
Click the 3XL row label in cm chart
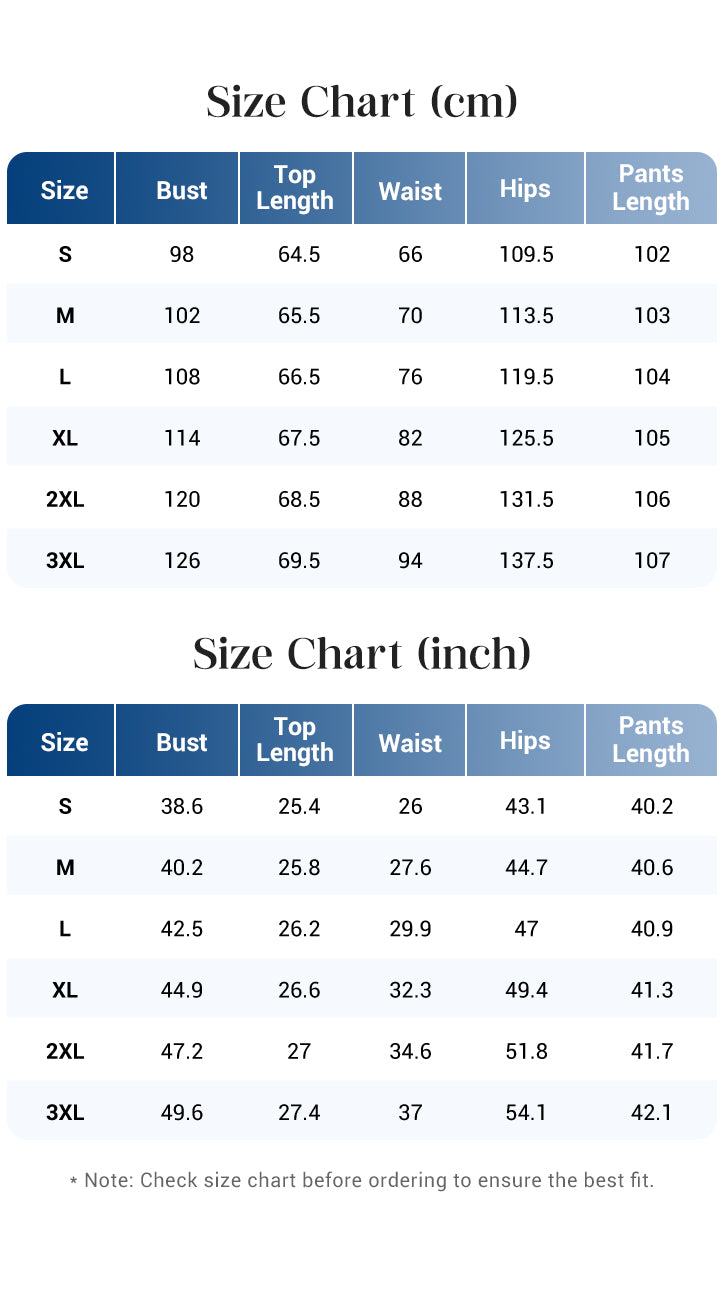[x=65, y=560]
